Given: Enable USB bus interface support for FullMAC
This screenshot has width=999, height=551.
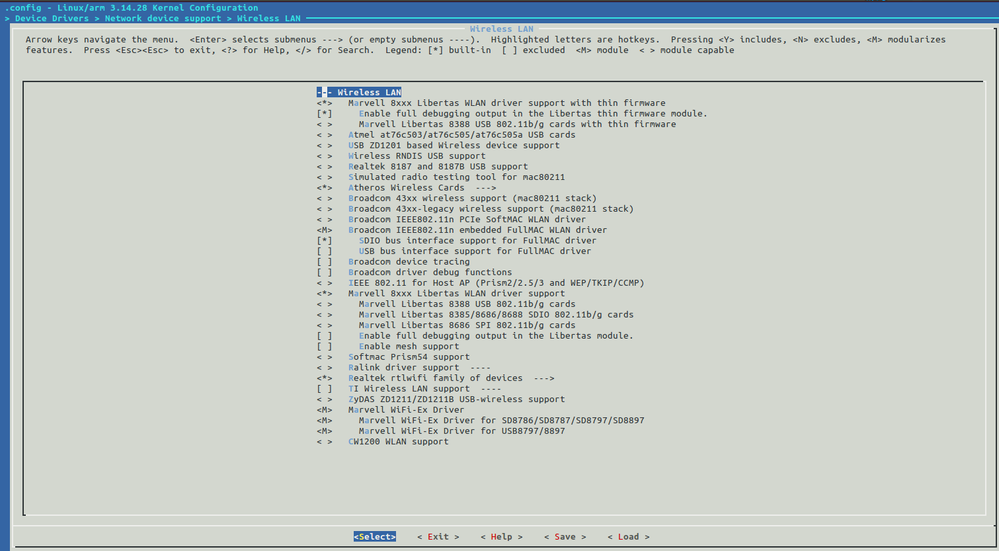Looking at the screenshot, I should (454, 251).
